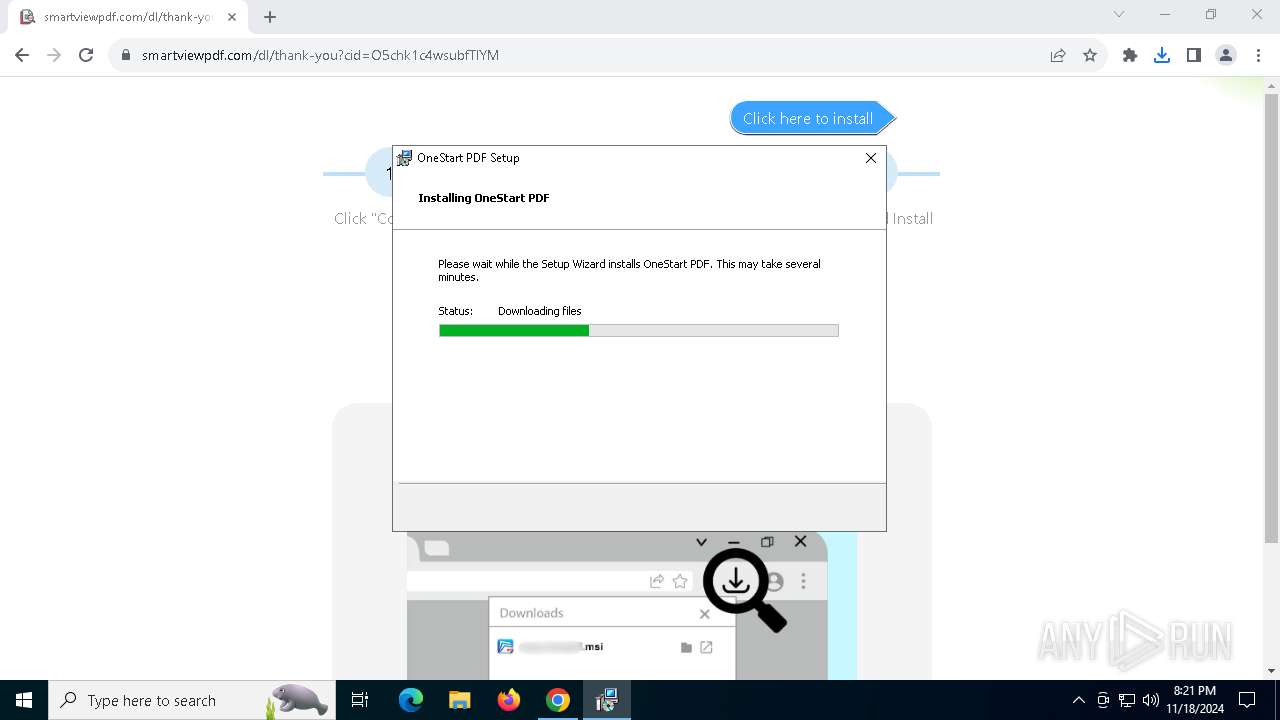Close the OneStart PDF Setup dialog

(870, 158)
